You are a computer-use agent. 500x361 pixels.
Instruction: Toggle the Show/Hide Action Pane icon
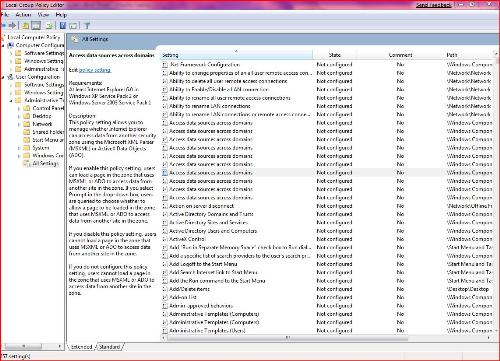pyautogui.click(x=73, y=26)
